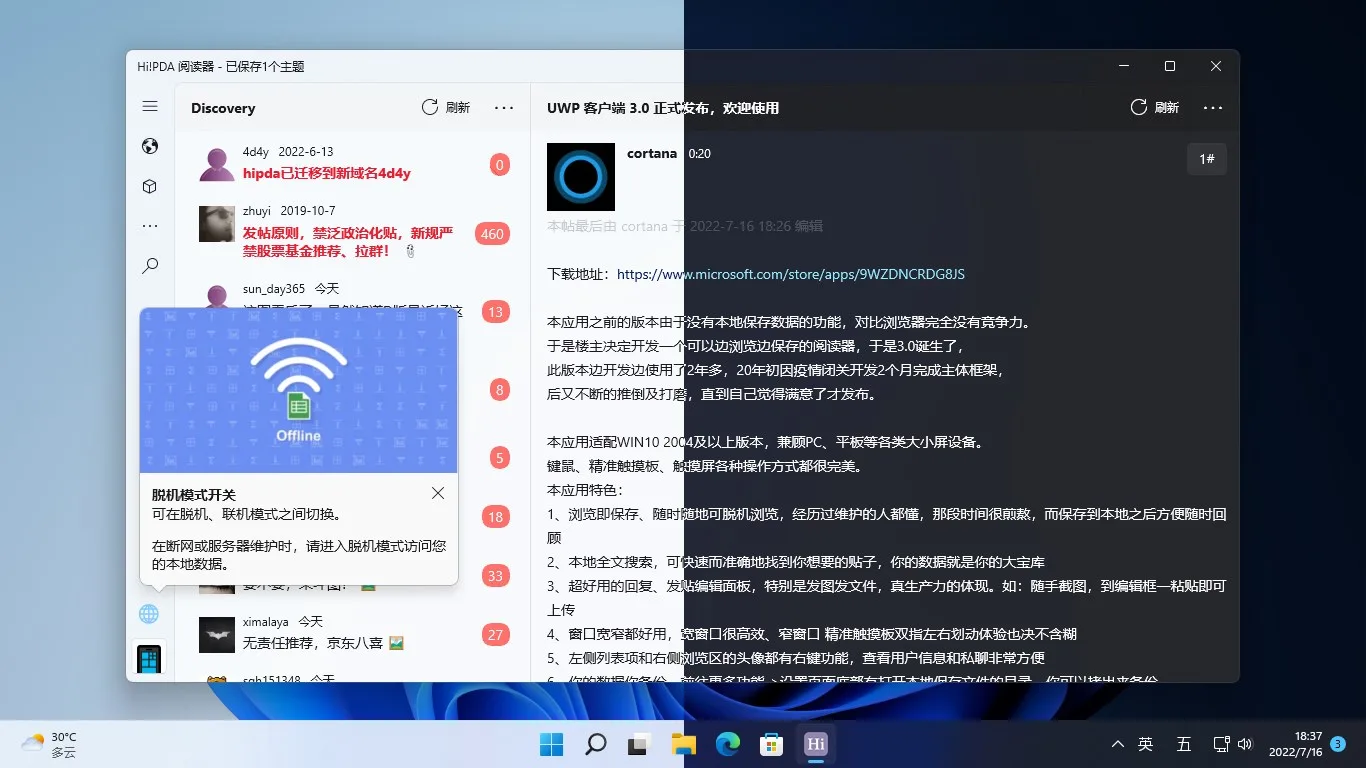This screenshot has width=1366, height=768.
Task: Refresh the opened thread pane
Action: tap(1154, 107)
